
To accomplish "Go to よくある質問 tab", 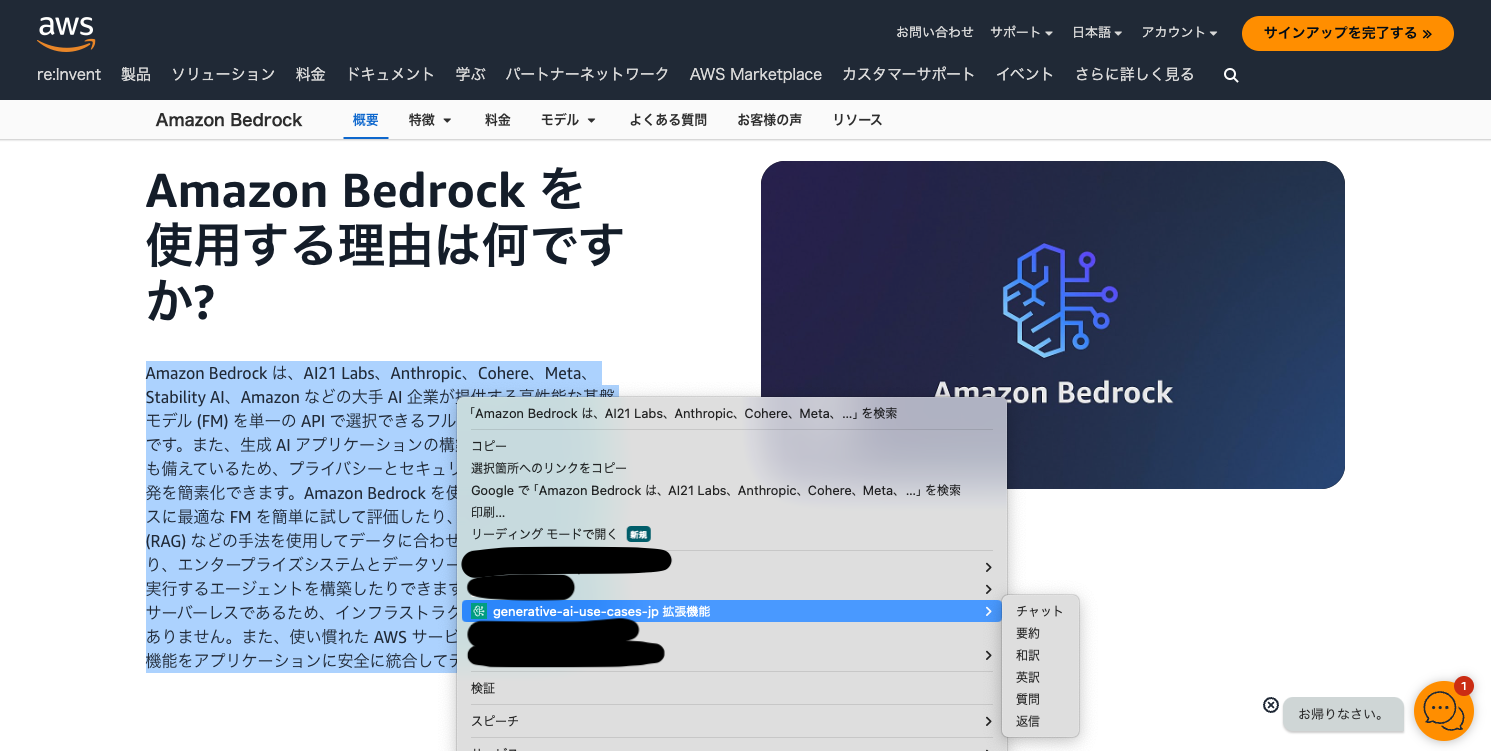I will [x=668, y=120].
